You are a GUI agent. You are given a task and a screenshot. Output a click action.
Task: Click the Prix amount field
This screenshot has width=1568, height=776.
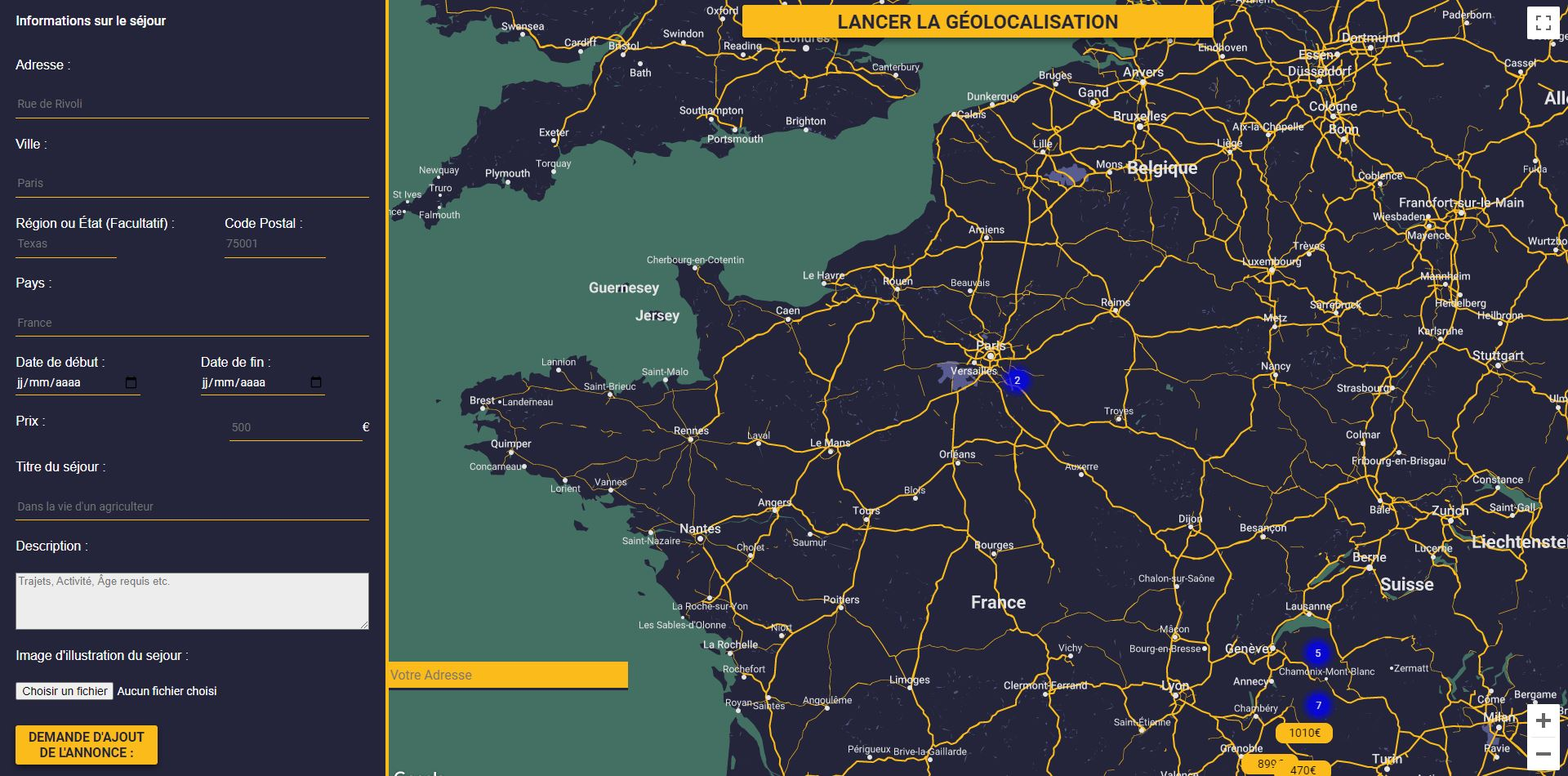click(294, 427)
